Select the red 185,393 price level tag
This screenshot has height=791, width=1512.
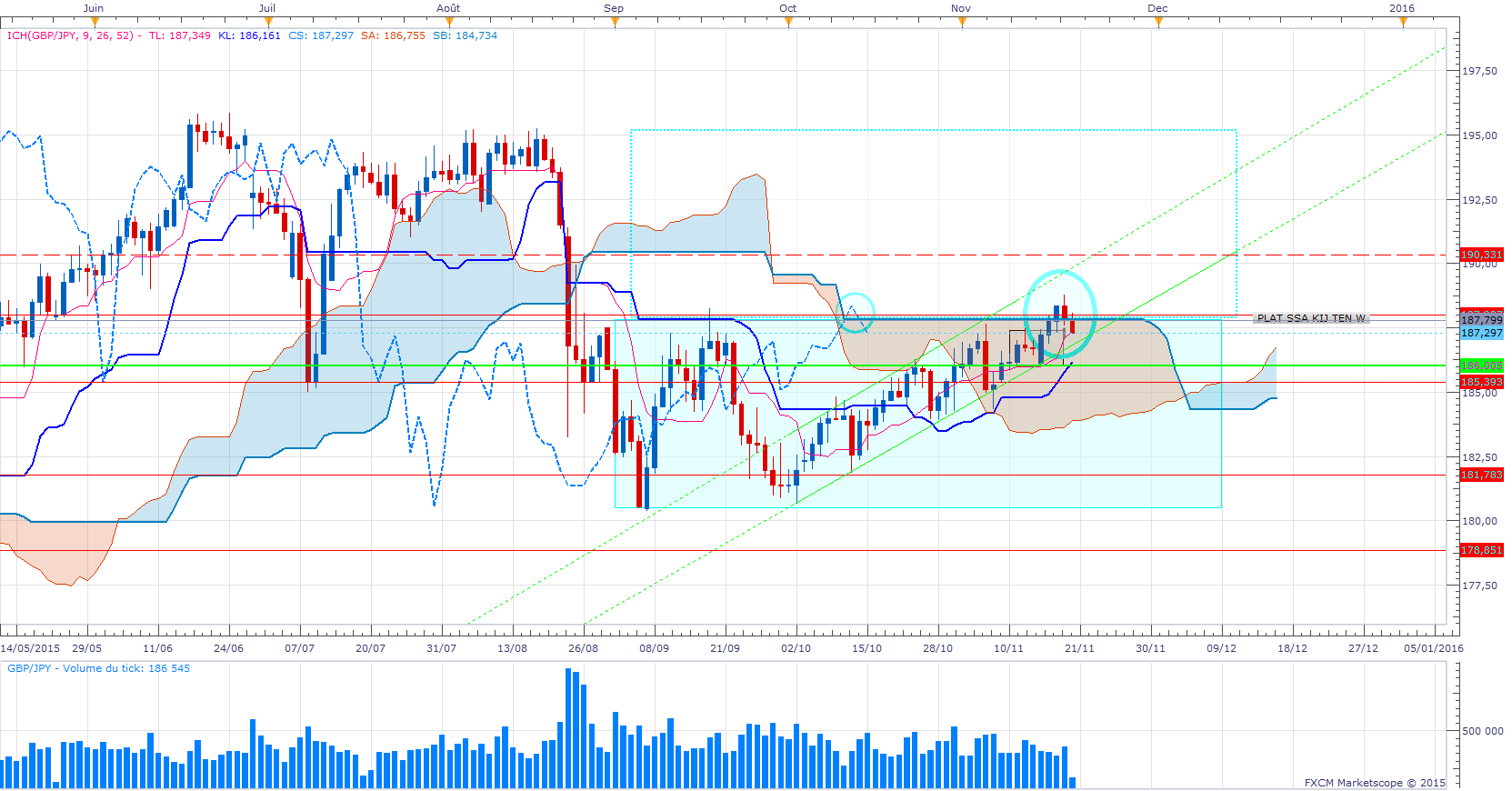pos(1481,382)
